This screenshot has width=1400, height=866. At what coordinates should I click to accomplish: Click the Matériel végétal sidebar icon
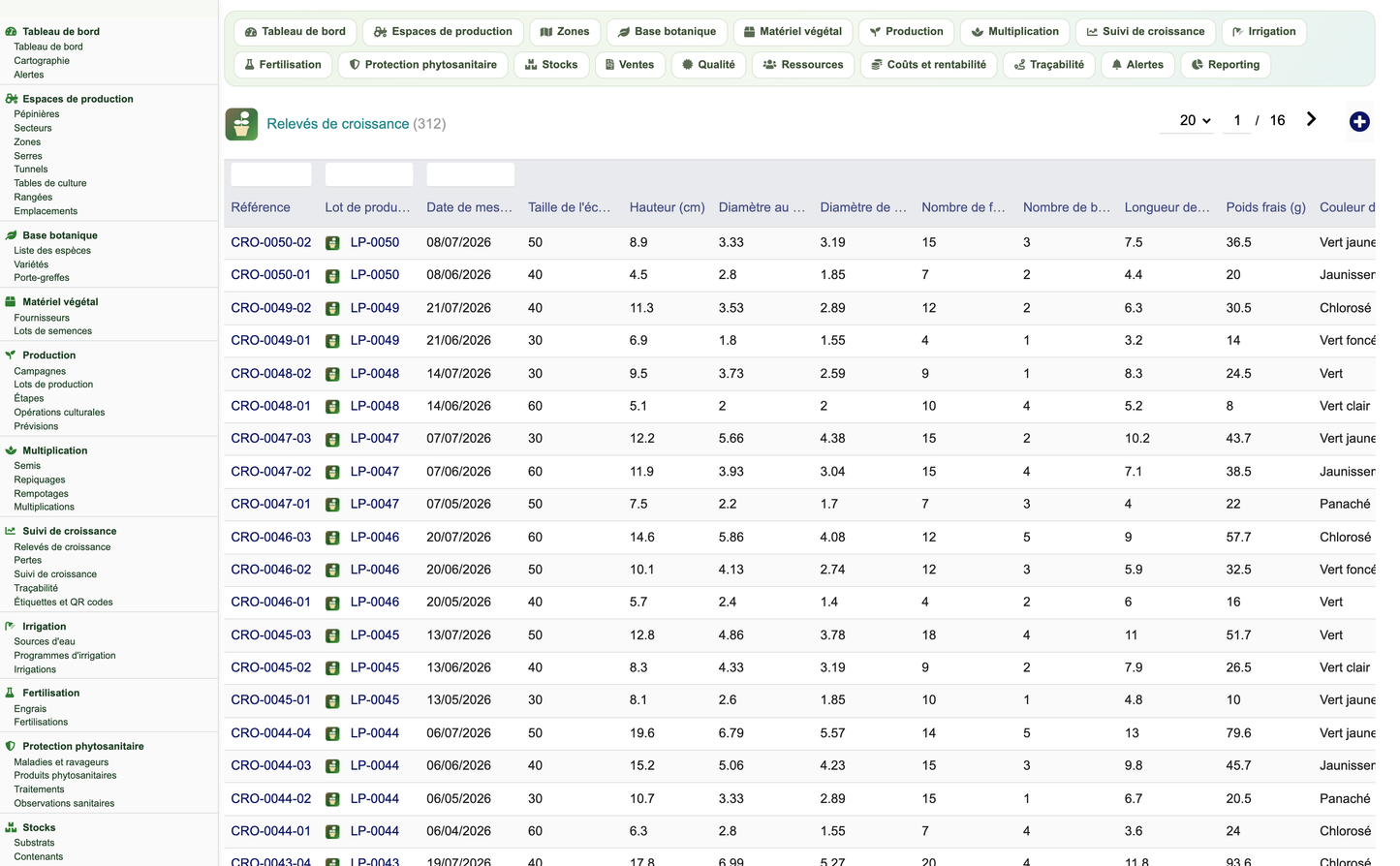11,302
